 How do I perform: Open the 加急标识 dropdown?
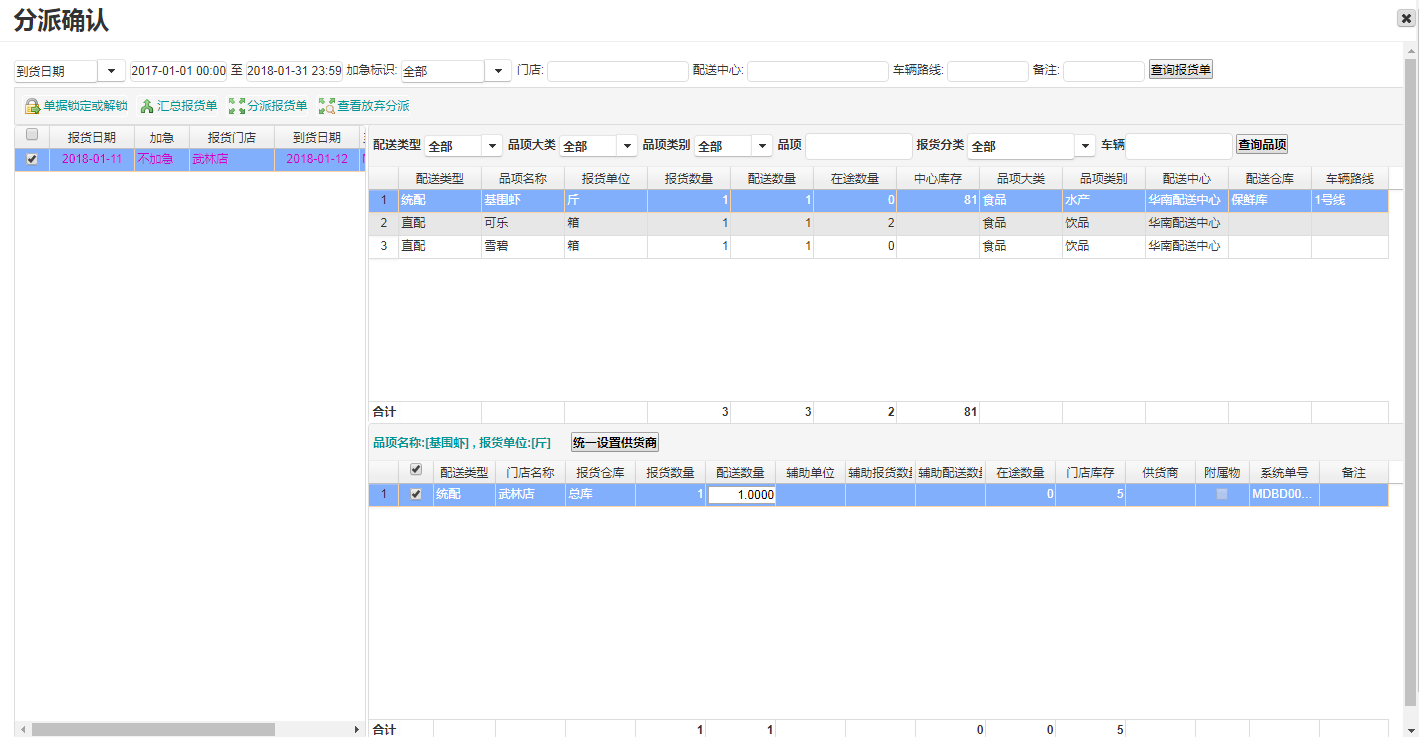[498, 71]
